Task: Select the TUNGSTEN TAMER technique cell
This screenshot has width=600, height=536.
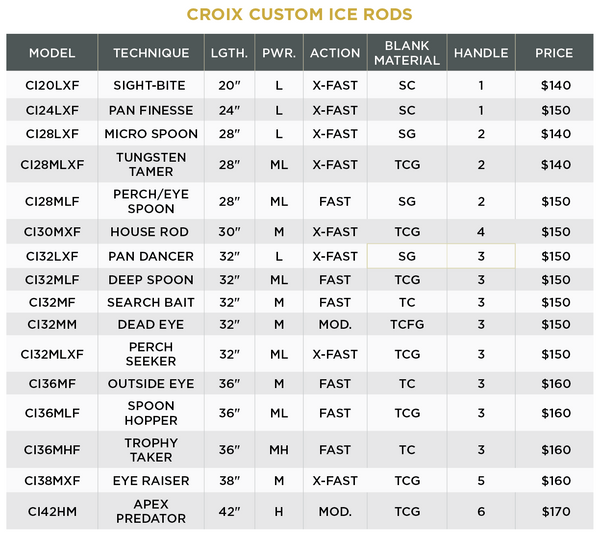Action: click(x=151, y=164)
